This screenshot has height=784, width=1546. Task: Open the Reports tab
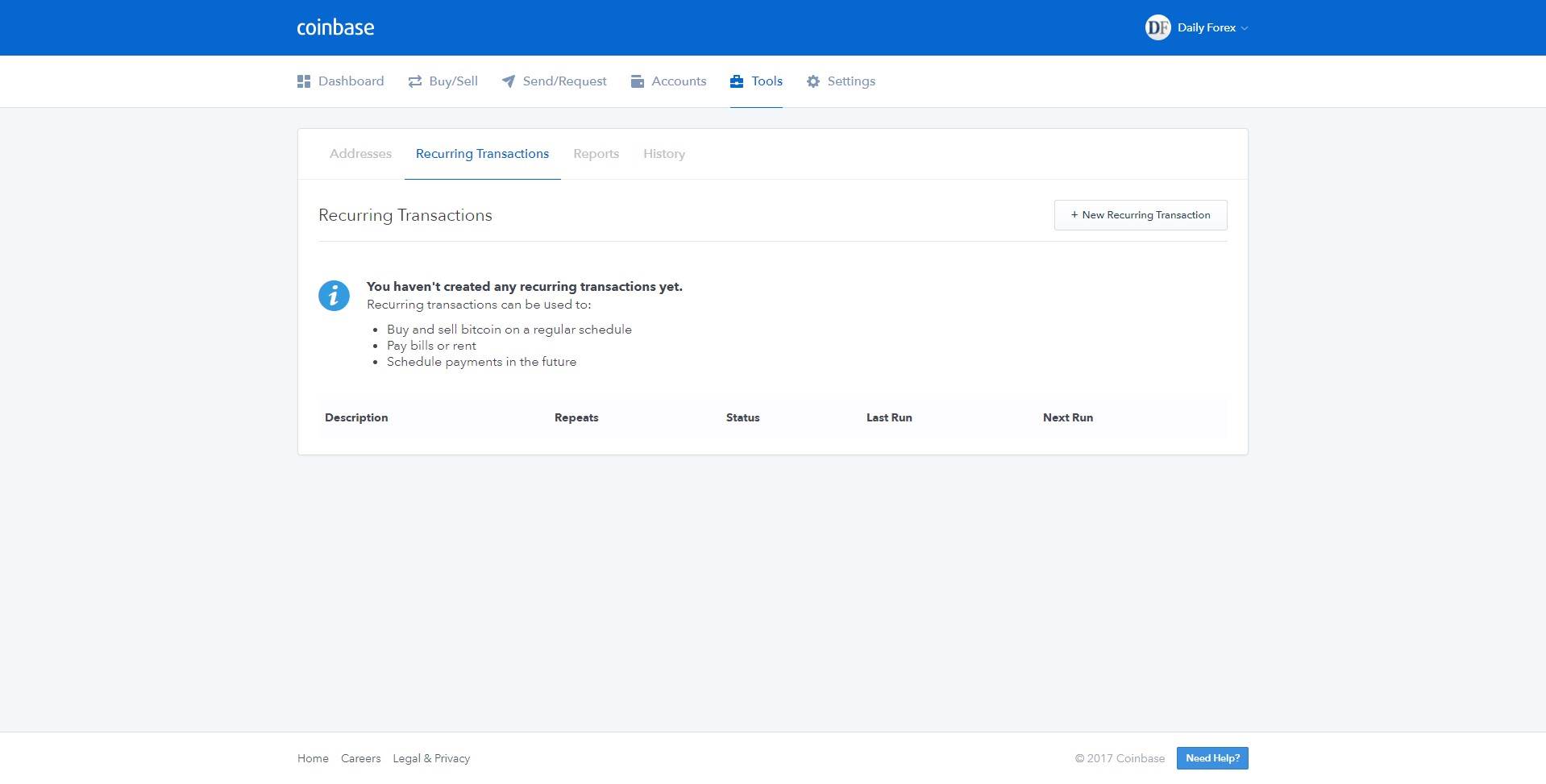coord(596,154)
